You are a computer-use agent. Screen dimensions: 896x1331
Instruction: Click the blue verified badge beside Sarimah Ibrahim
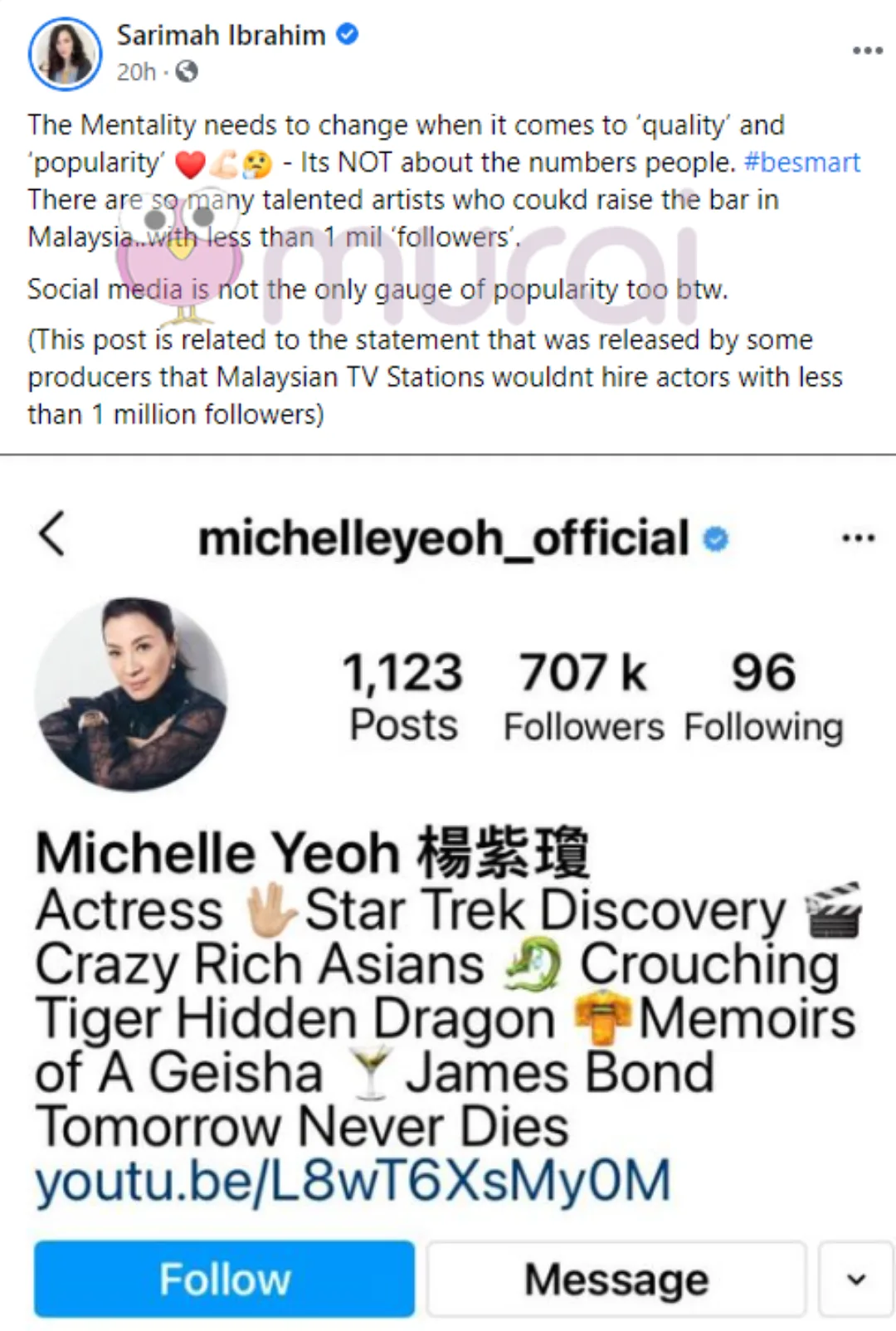tap(348, 34)
